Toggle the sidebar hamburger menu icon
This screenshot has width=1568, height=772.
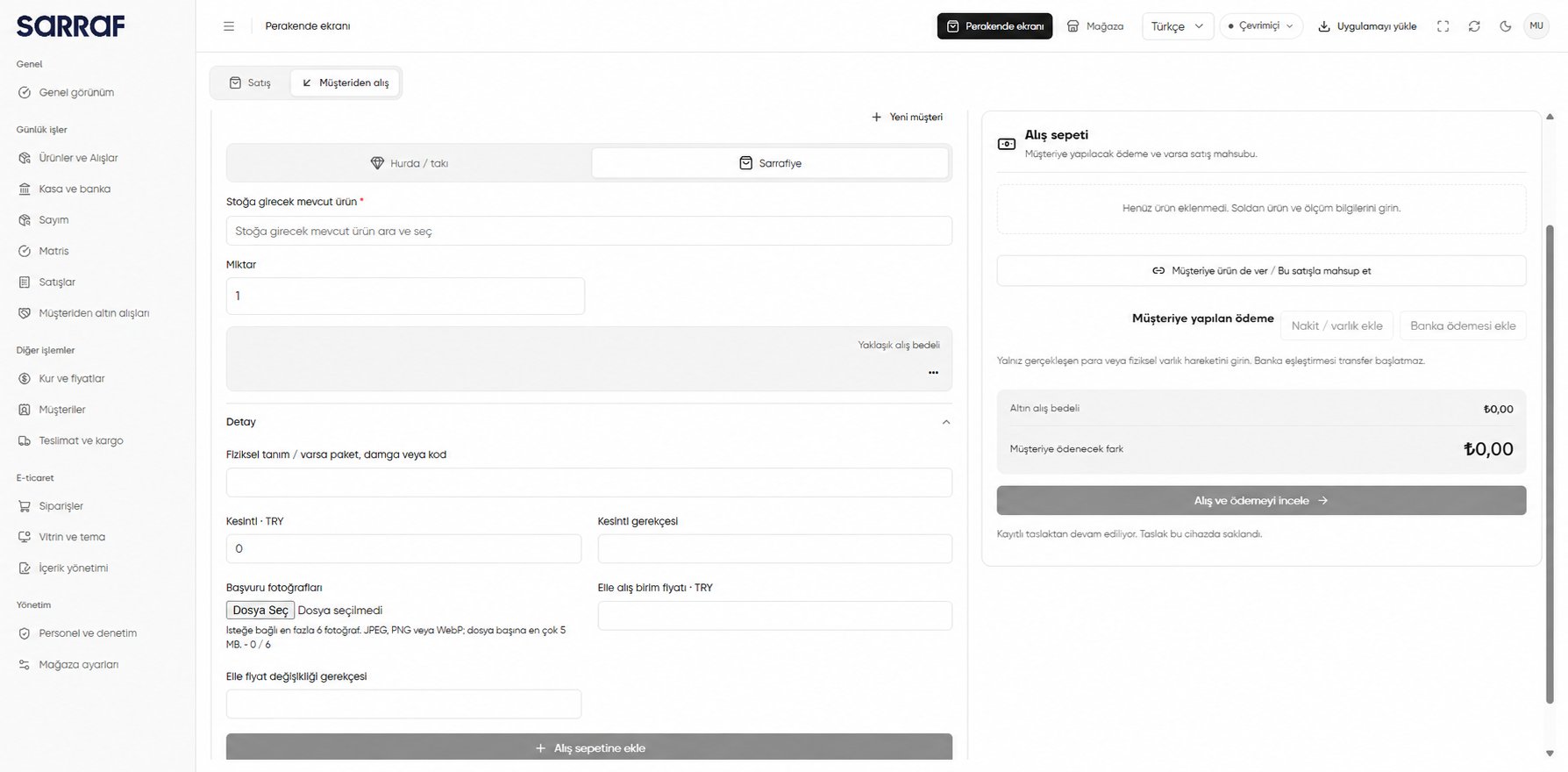point(229,26)
